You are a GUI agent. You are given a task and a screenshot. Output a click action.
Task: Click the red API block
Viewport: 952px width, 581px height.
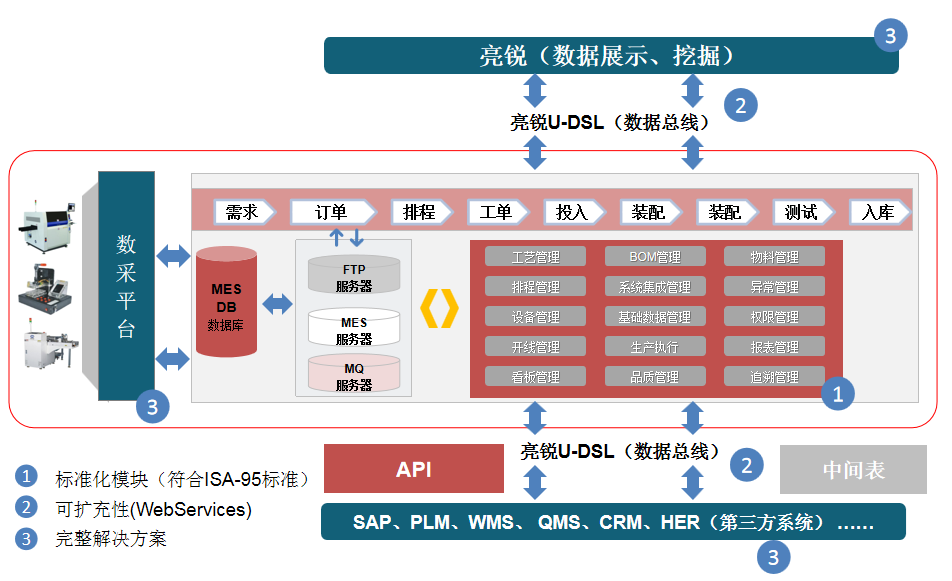point(413,469)
